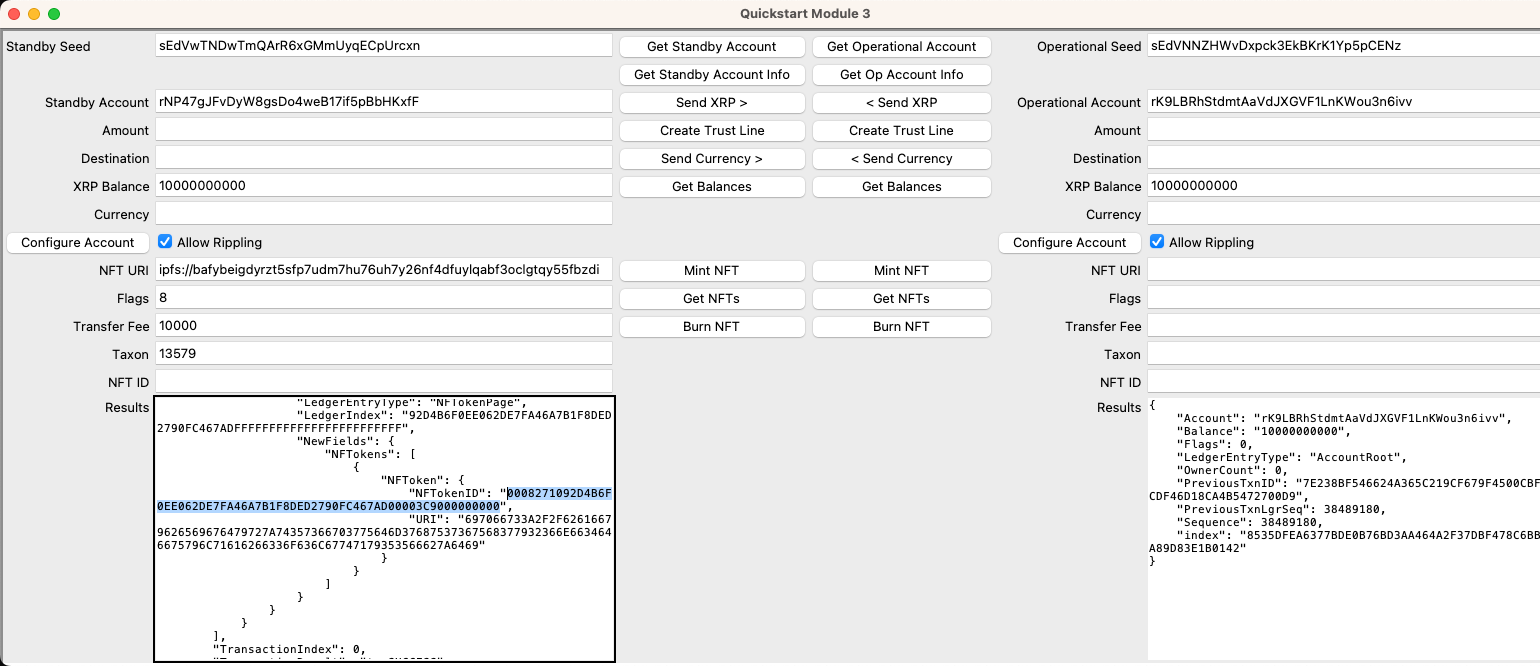This screenshot has width=1540, height=666.
Task: Uncheck the operational Allow Rippling checkbox
Action: coord(1157,242)
